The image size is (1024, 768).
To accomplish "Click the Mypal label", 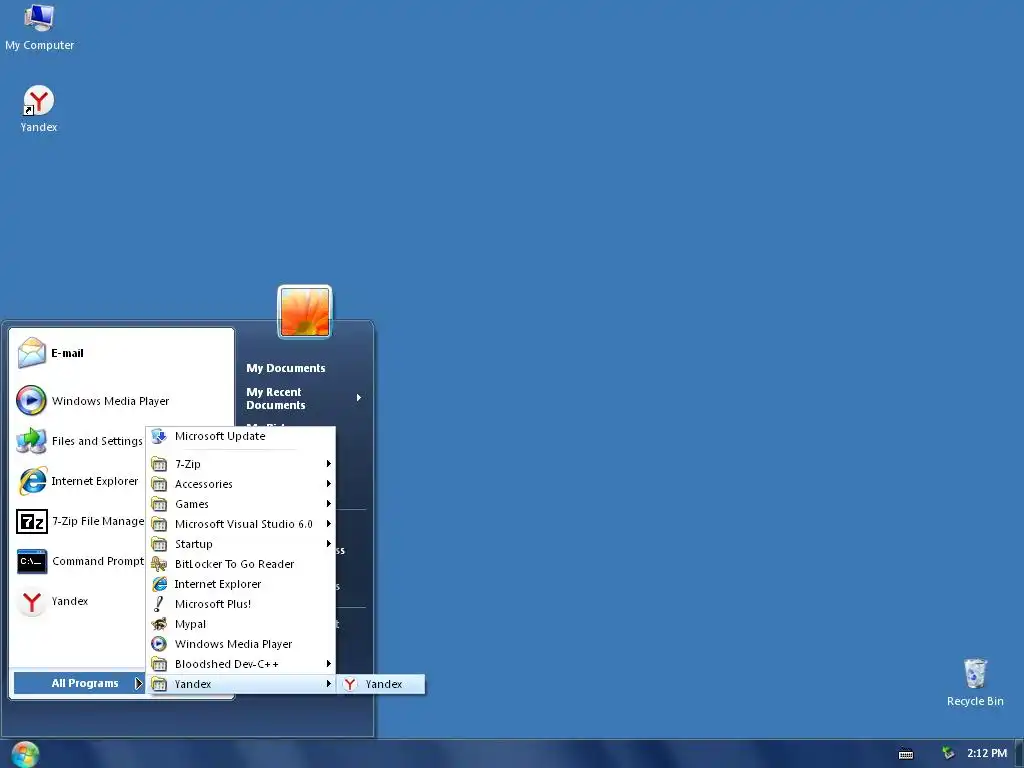I will click(190, 624).
